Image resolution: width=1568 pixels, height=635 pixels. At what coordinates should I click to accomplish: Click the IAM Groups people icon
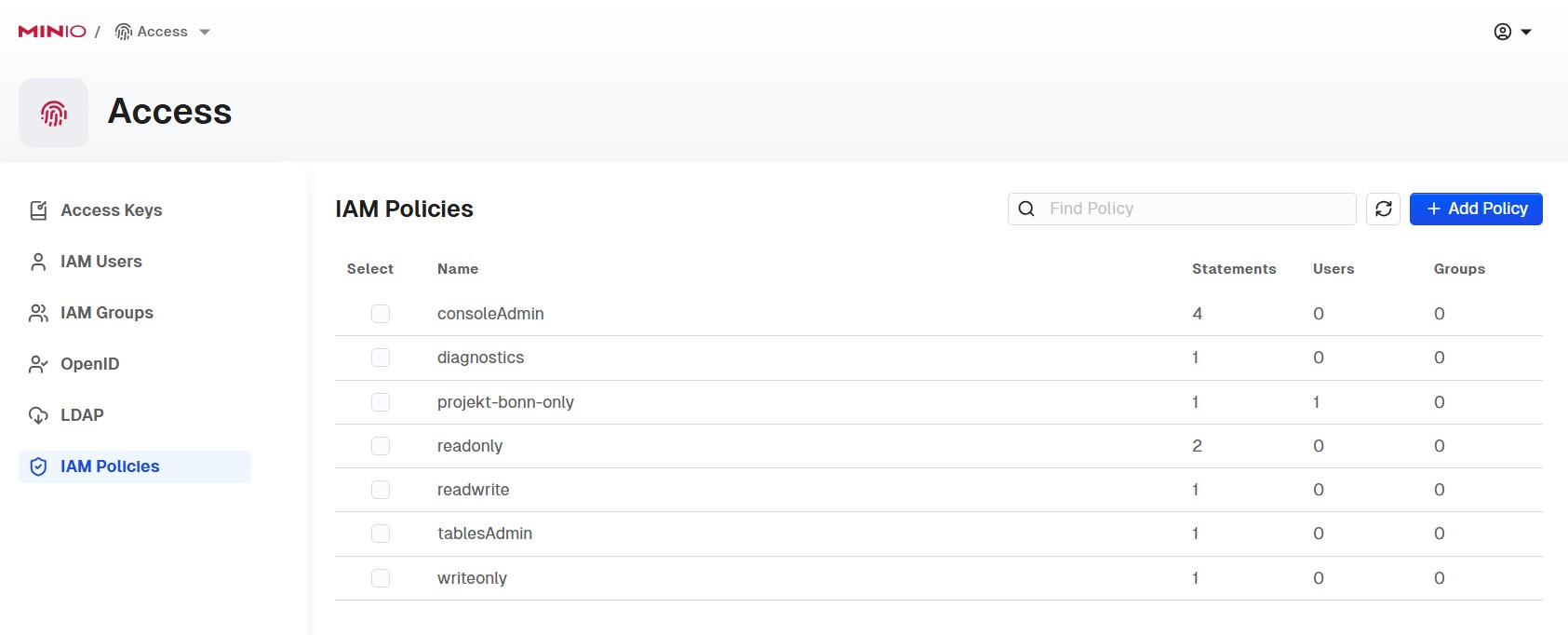38,313
